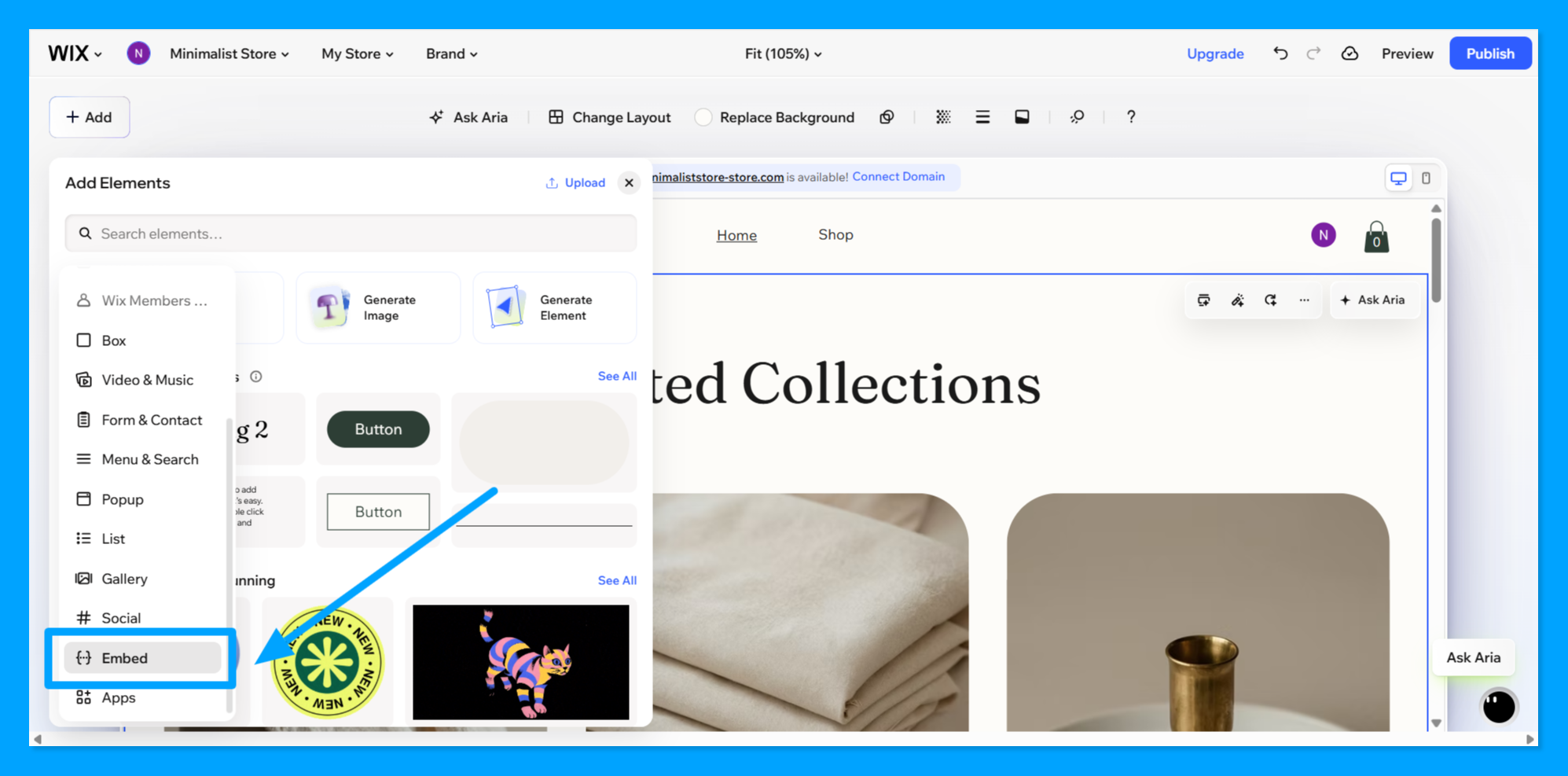
Task: Add the green NEW badge sticker
Action: click(327, 662)
